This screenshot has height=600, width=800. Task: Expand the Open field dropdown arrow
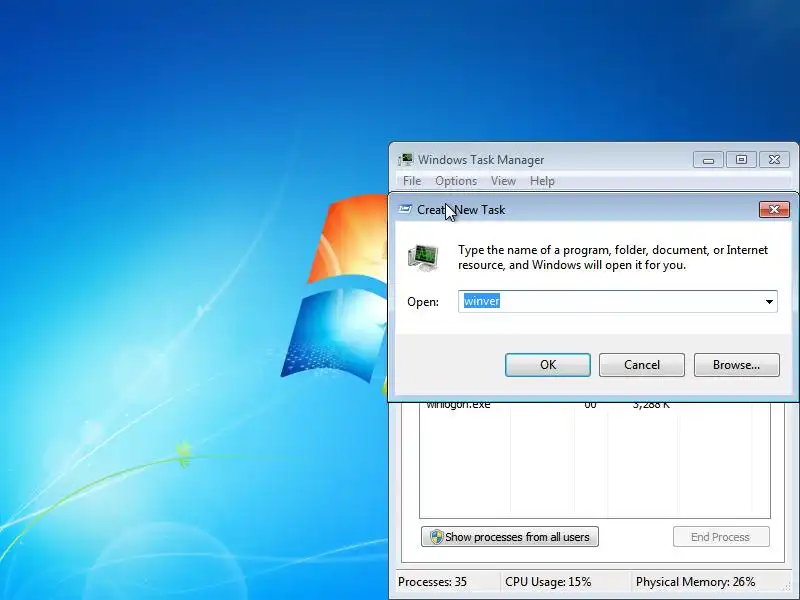click(769, 302)
